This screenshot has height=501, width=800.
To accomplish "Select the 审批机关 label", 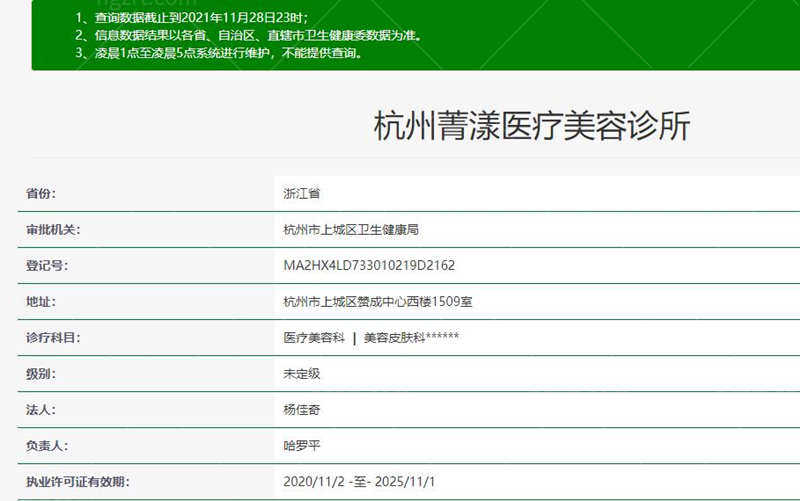I will click(53, 230).
